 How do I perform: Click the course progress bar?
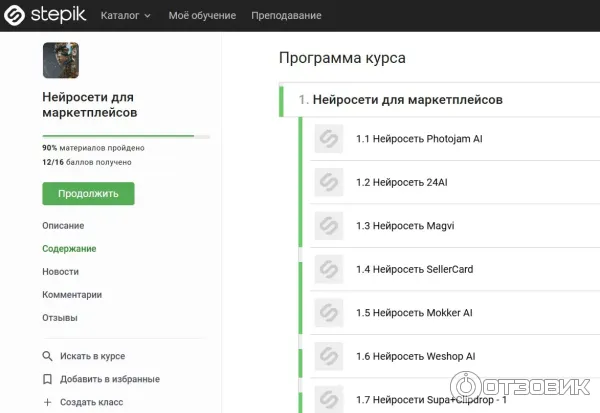click(x=126, y=136)
